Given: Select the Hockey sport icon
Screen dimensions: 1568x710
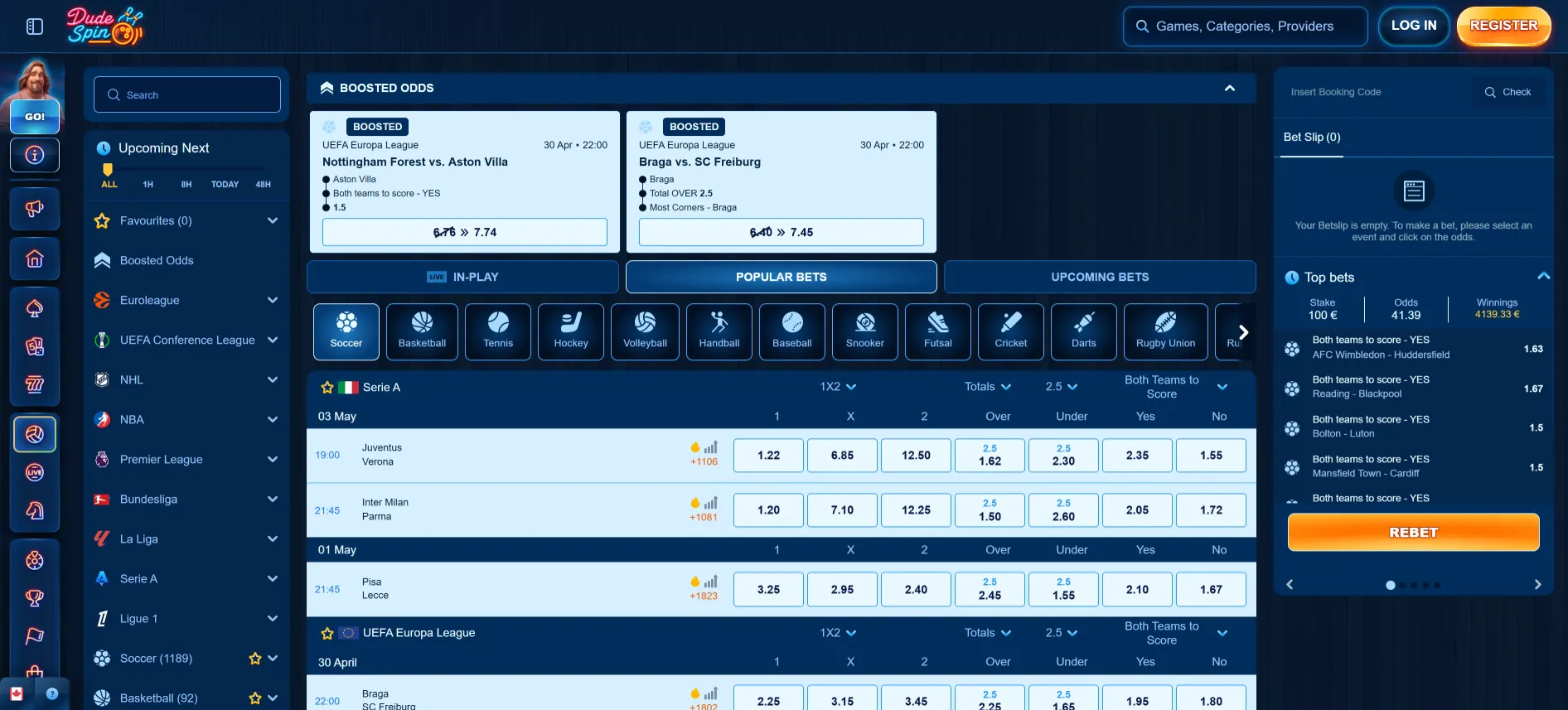Looking at the screenshot, I should 571,331.
